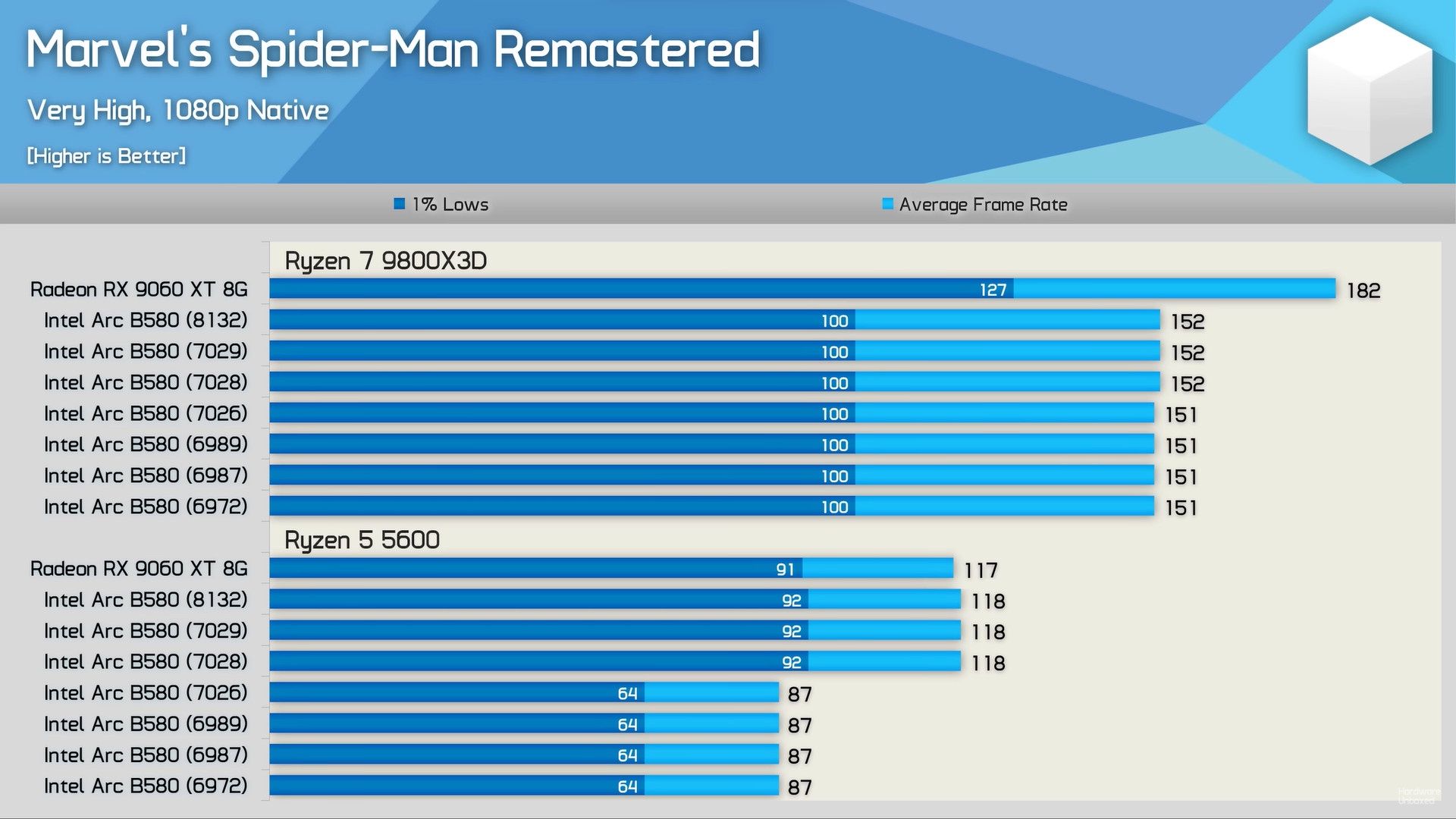The width and height of the screenshot is (1456, 819).
Task: Click Intel Arc B580 (8132) label under 9800X3D
Action: 146,320
